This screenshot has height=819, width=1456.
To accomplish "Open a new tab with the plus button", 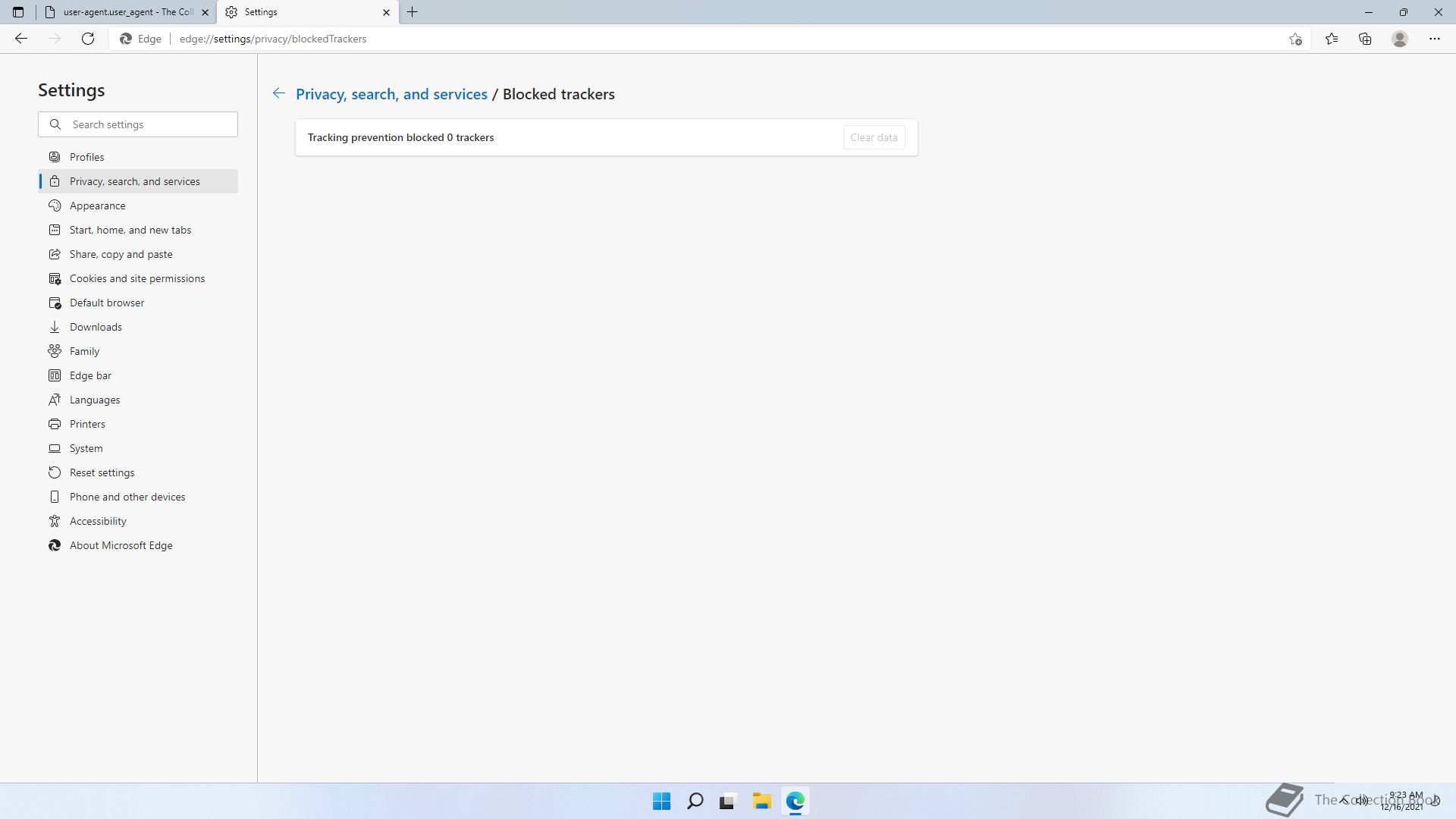I will pos(413,12).
